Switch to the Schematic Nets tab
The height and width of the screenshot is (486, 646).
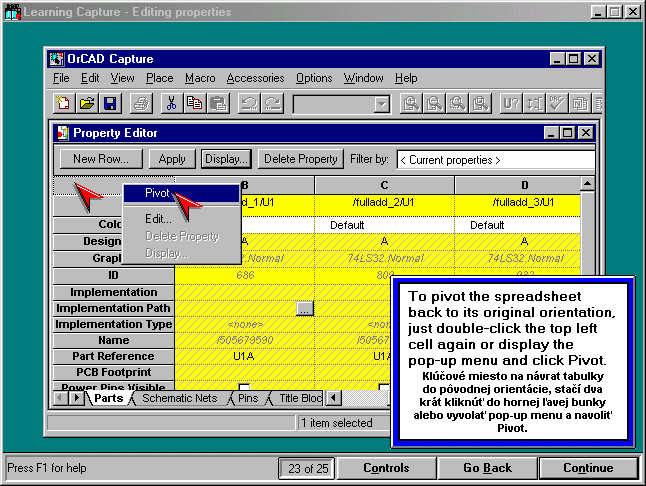pyautogui.click(x=180, y=398)
